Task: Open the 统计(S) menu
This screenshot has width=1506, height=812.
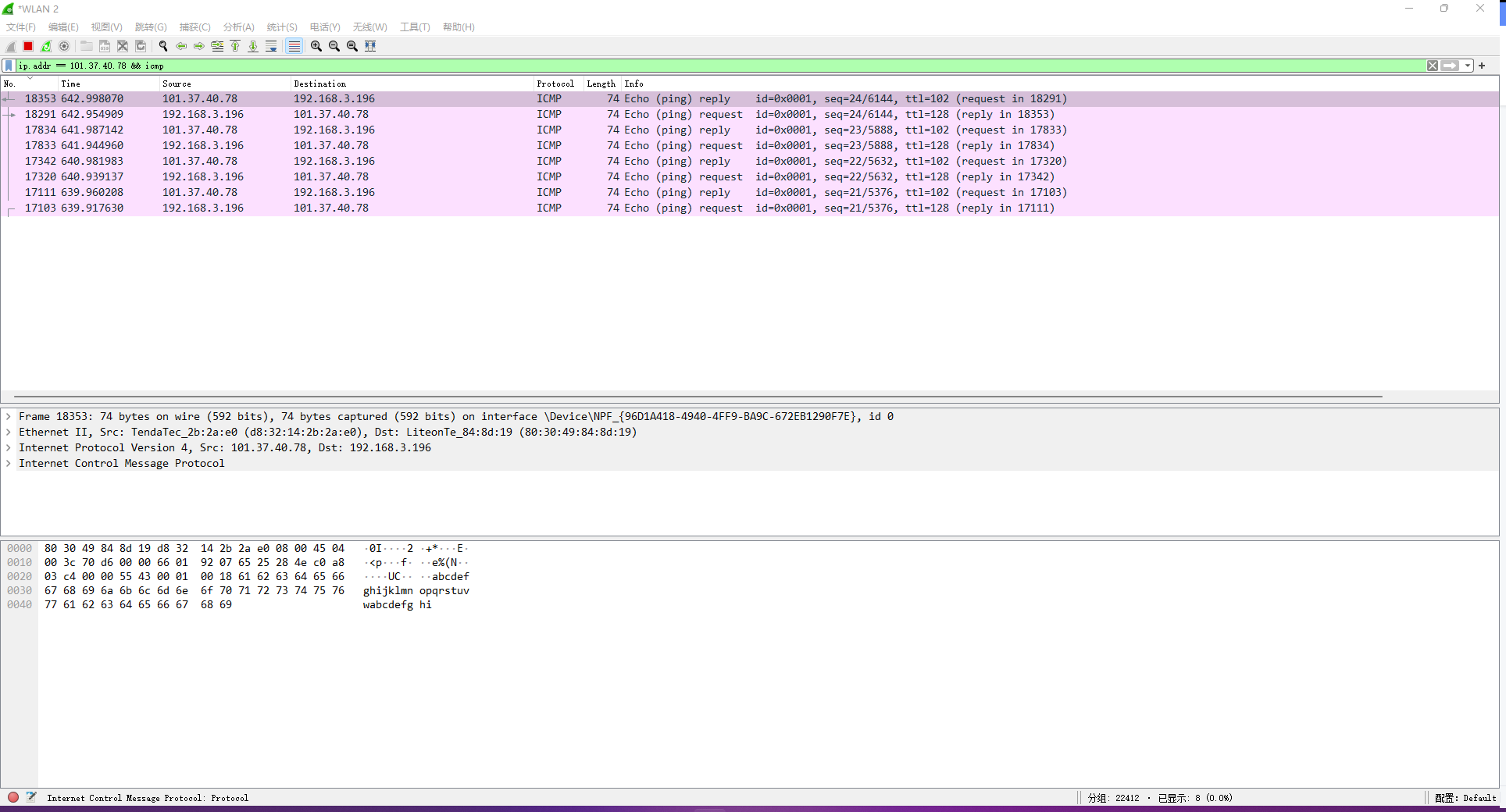Action: point(282,27)
